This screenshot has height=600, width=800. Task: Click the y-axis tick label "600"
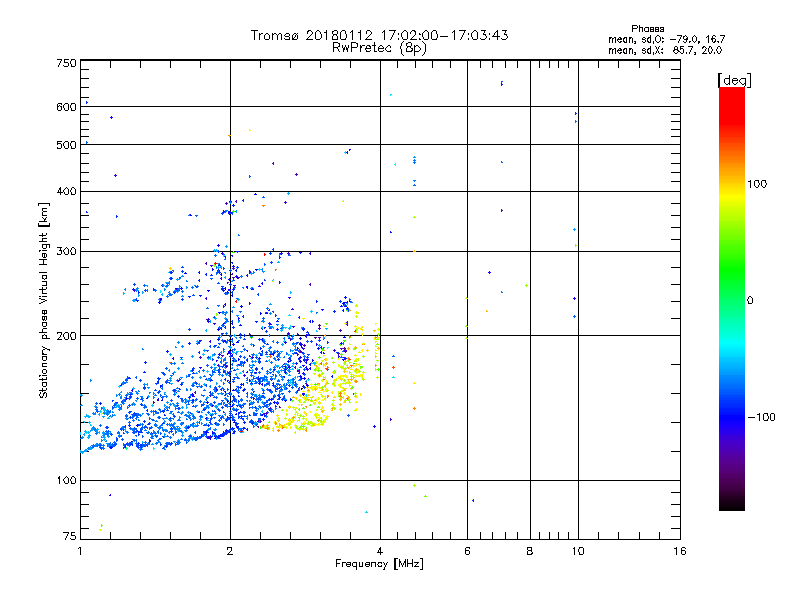click(x=67, y=107)
